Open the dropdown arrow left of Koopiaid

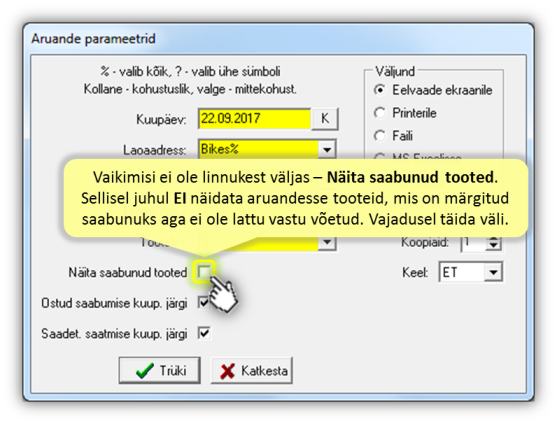327,242
